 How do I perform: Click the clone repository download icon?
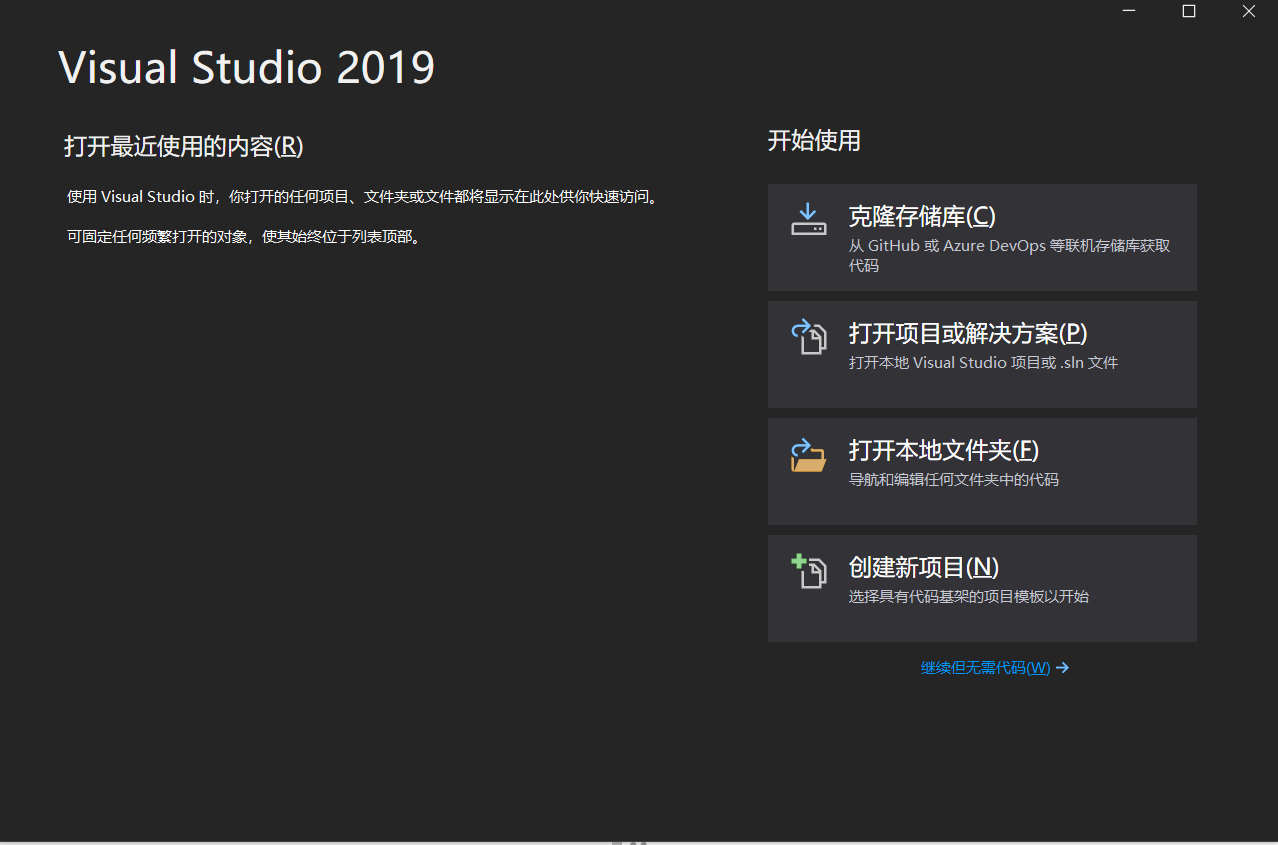click(808, 220)
